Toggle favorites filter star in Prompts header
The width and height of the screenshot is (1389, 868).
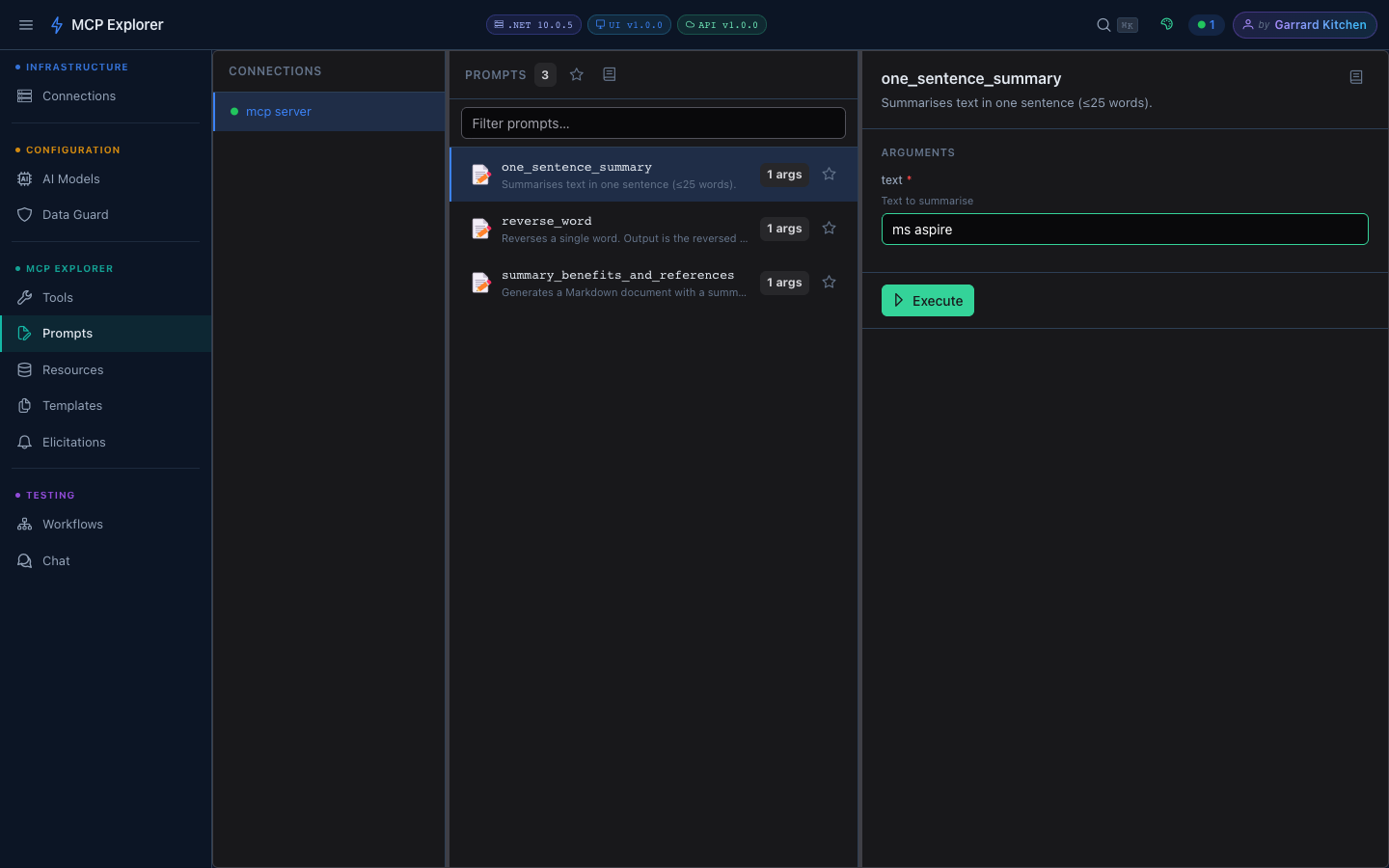coord(577,74)
